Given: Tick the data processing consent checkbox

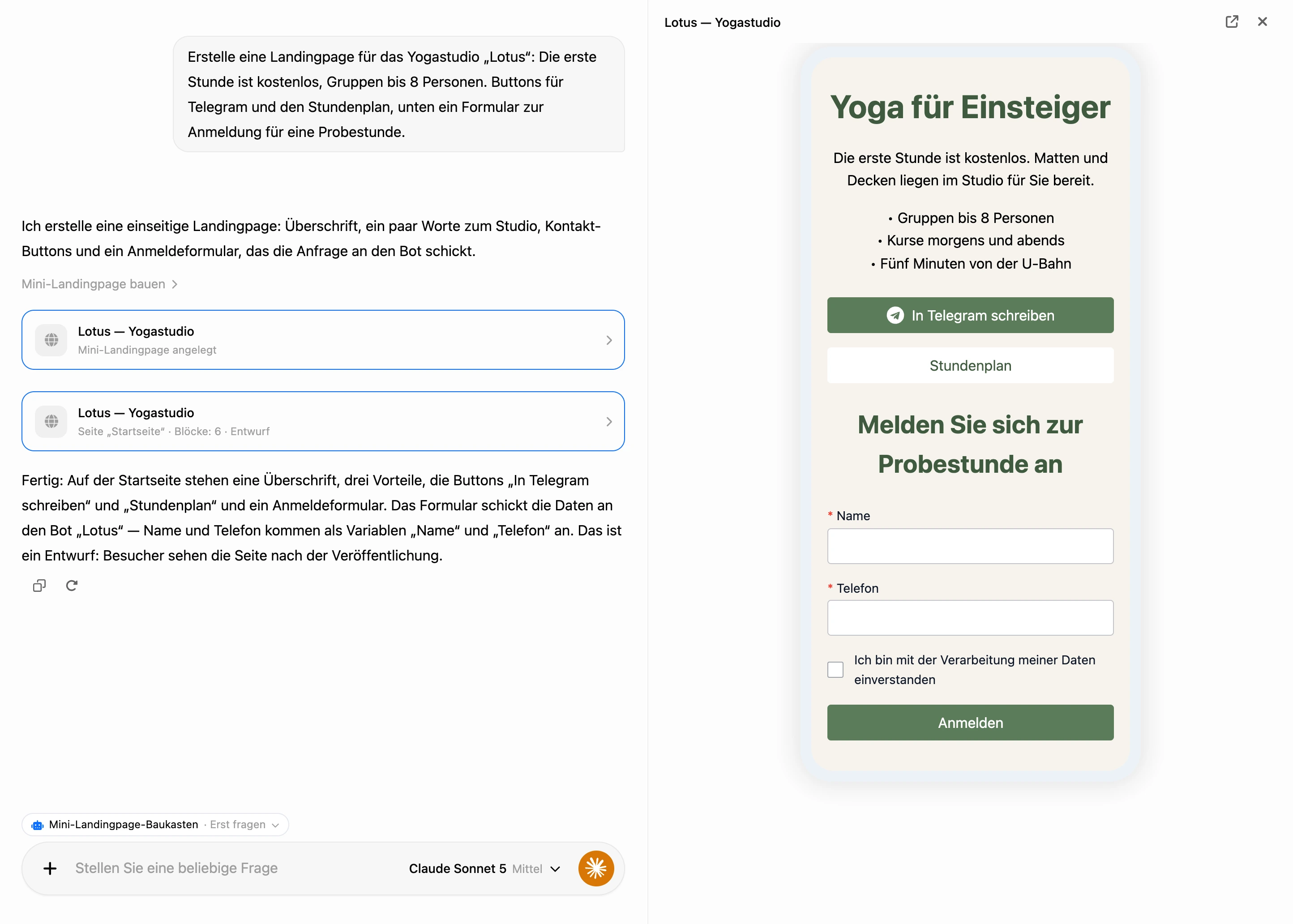Looking at the screenshot, I should (x=835, y=670).
